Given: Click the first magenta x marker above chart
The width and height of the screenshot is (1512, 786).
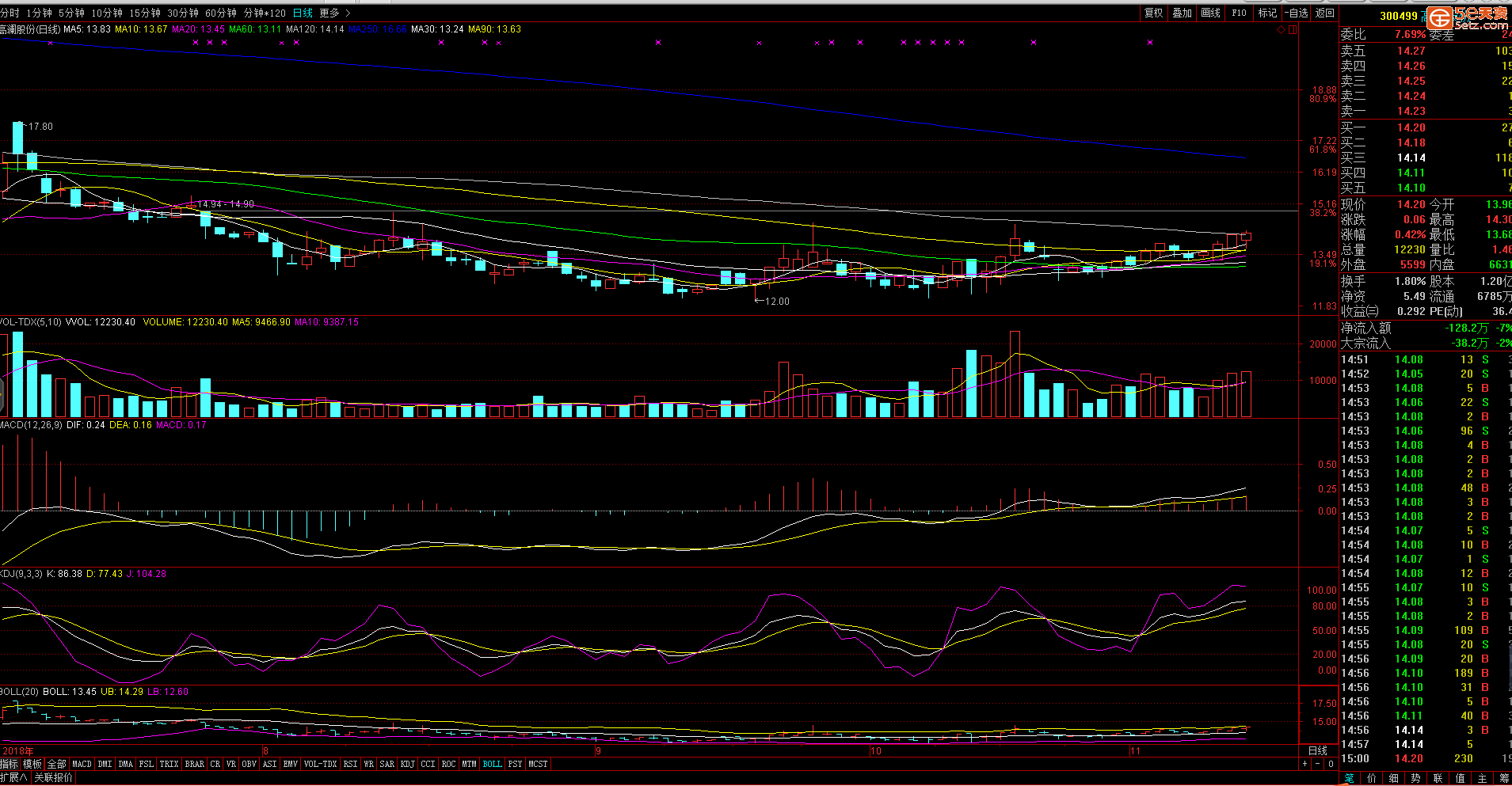Looking at the screenshot, I should 50,43.
